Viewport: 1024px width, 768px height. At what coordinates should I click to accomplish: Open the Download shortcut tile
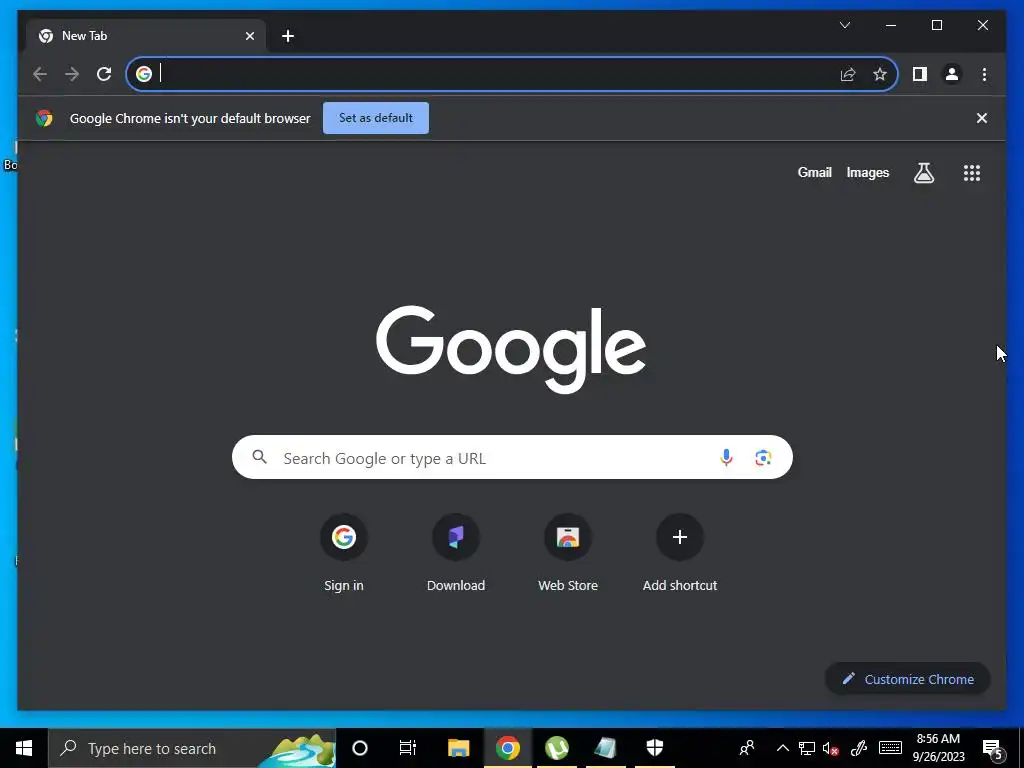pos(456,553)
